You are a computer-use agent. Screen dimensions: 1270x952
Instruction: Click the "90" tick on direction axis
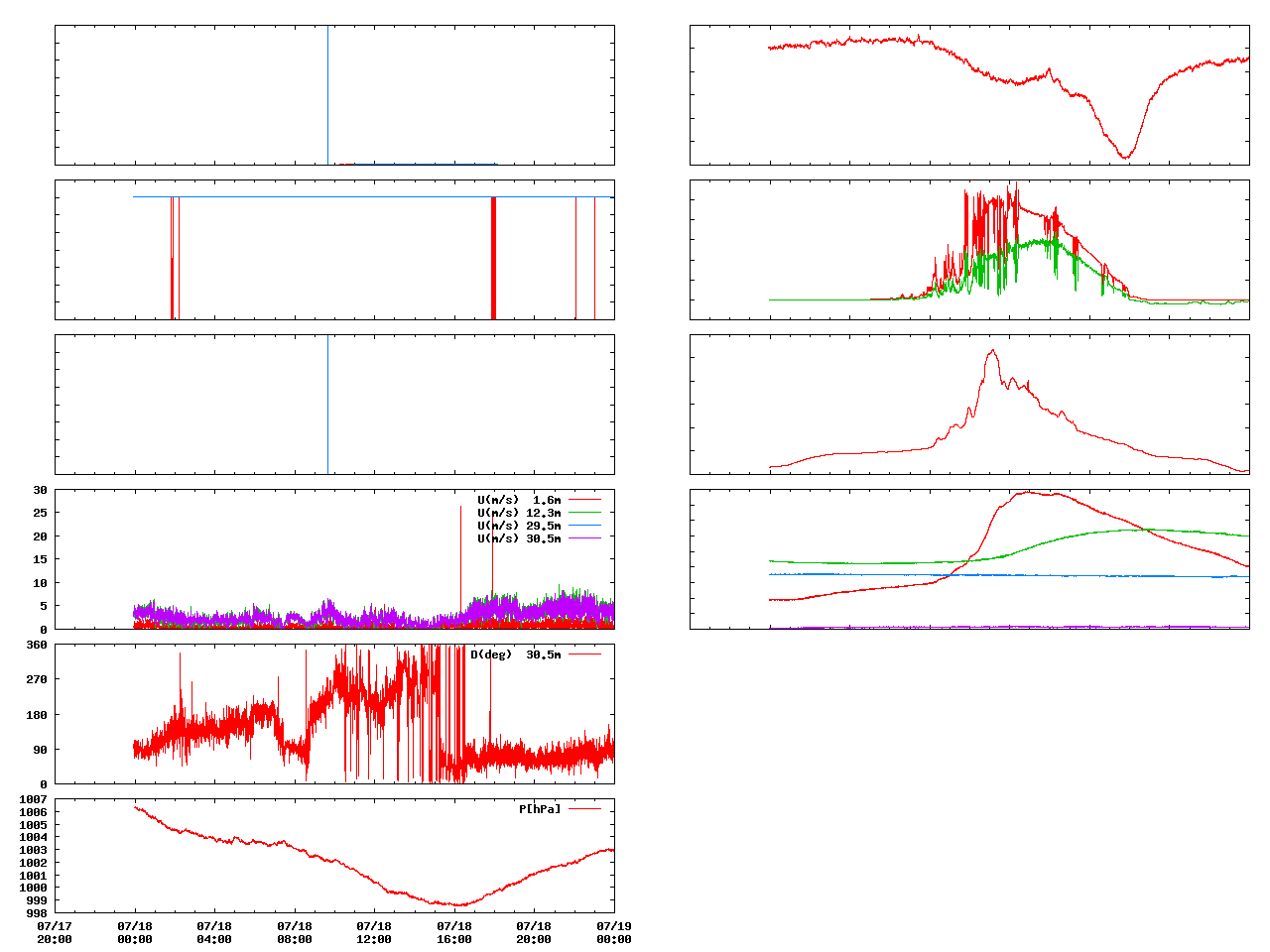[x=40, y=750]
